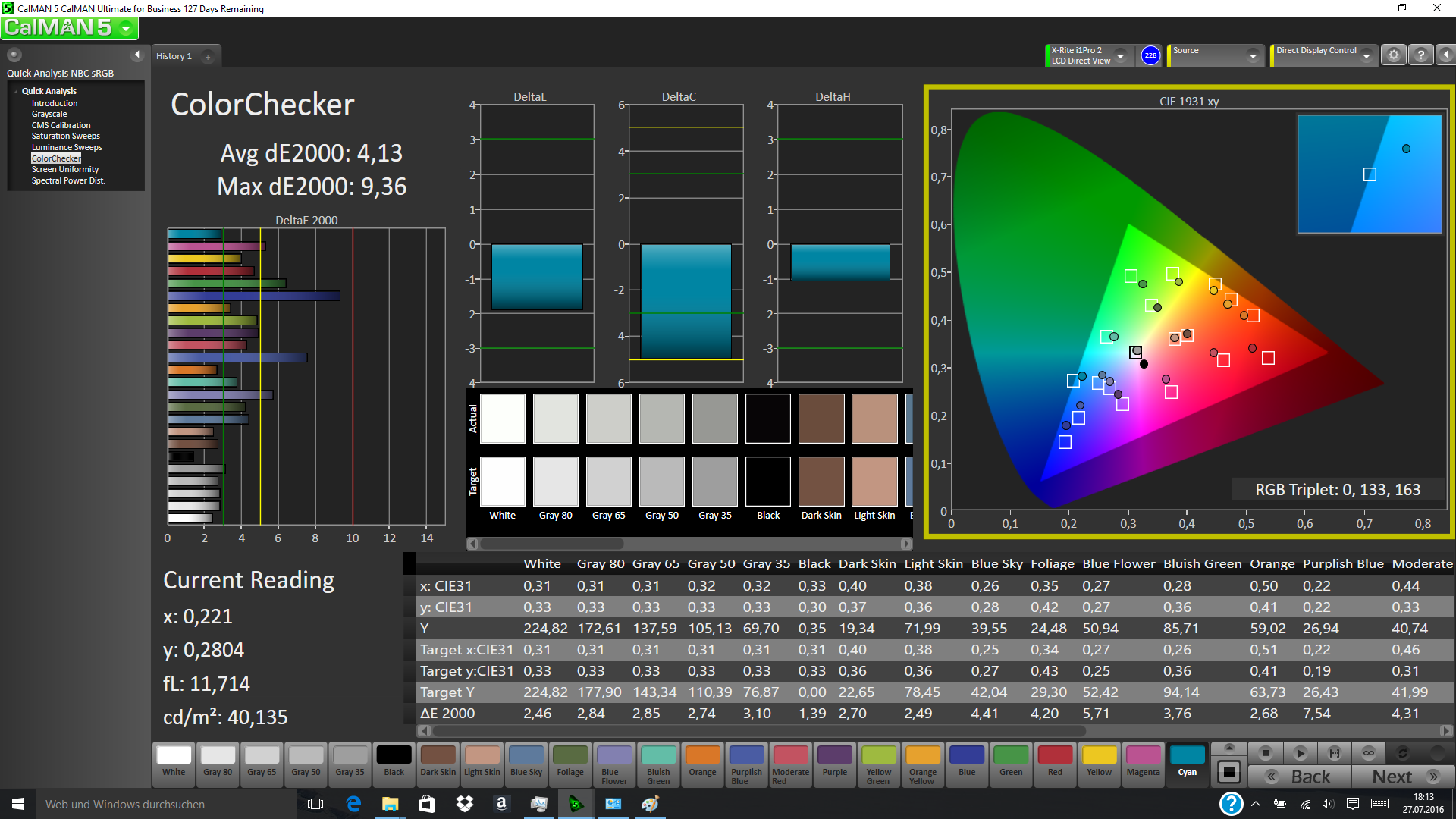1456x819 pixels.
Task: Collapse the right panel arrow button
Action: pos(1445,55)
